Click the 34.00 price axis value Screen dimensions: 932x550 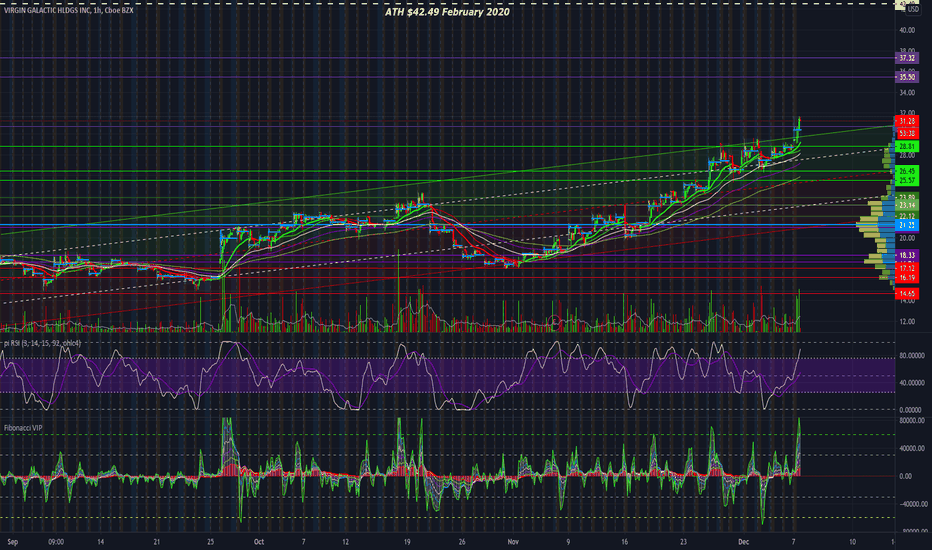click(907, 93)
